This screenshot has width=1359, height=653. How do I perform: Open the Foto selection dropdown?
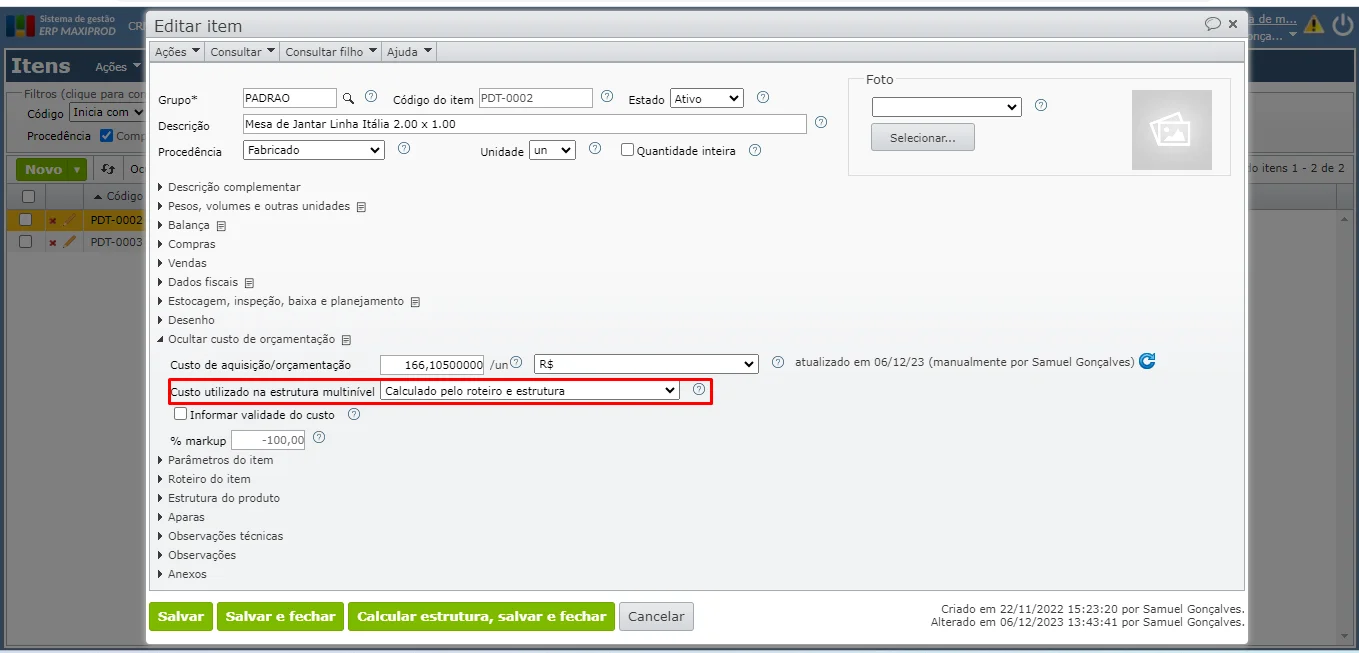[946, 107]
